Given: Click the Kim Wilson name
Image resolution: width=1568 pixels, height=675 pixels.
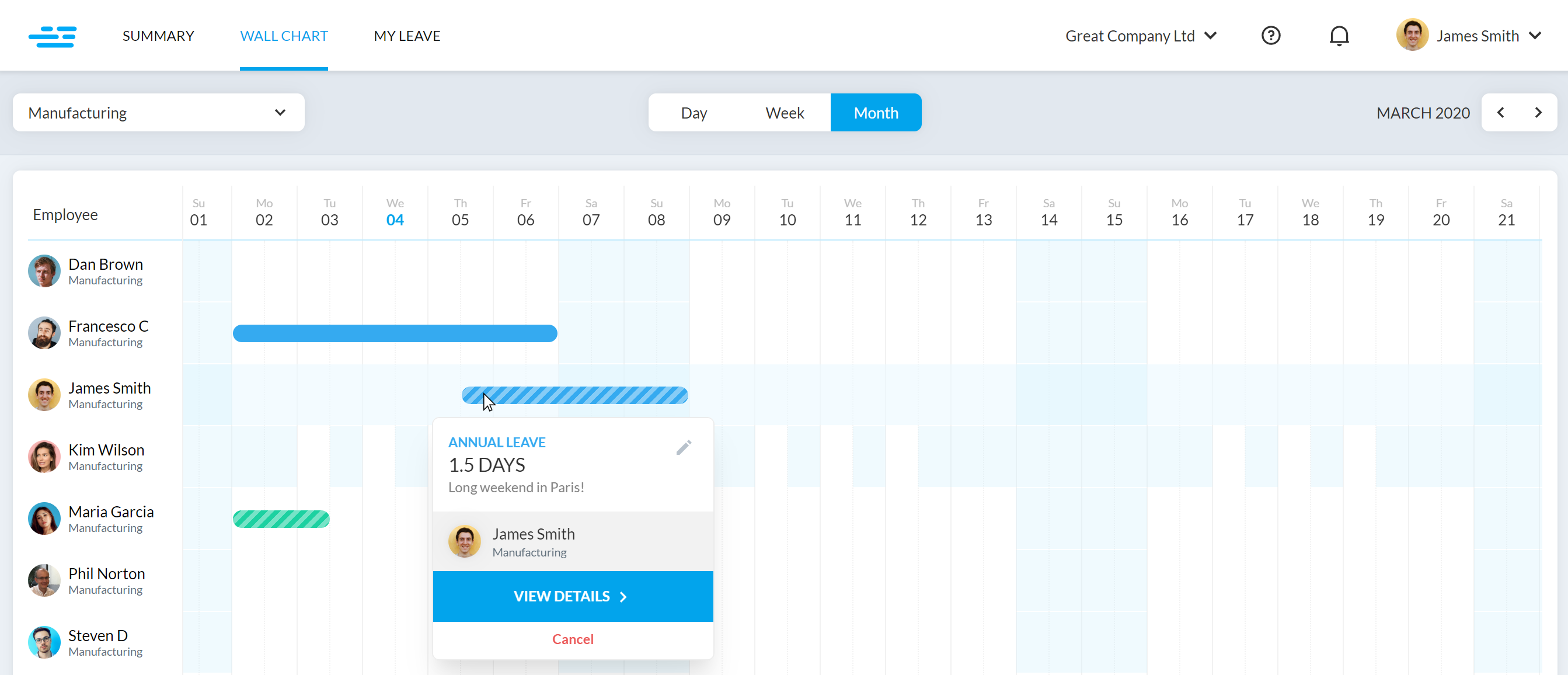Looking at the screenshot, I should (x=106, y=450).
